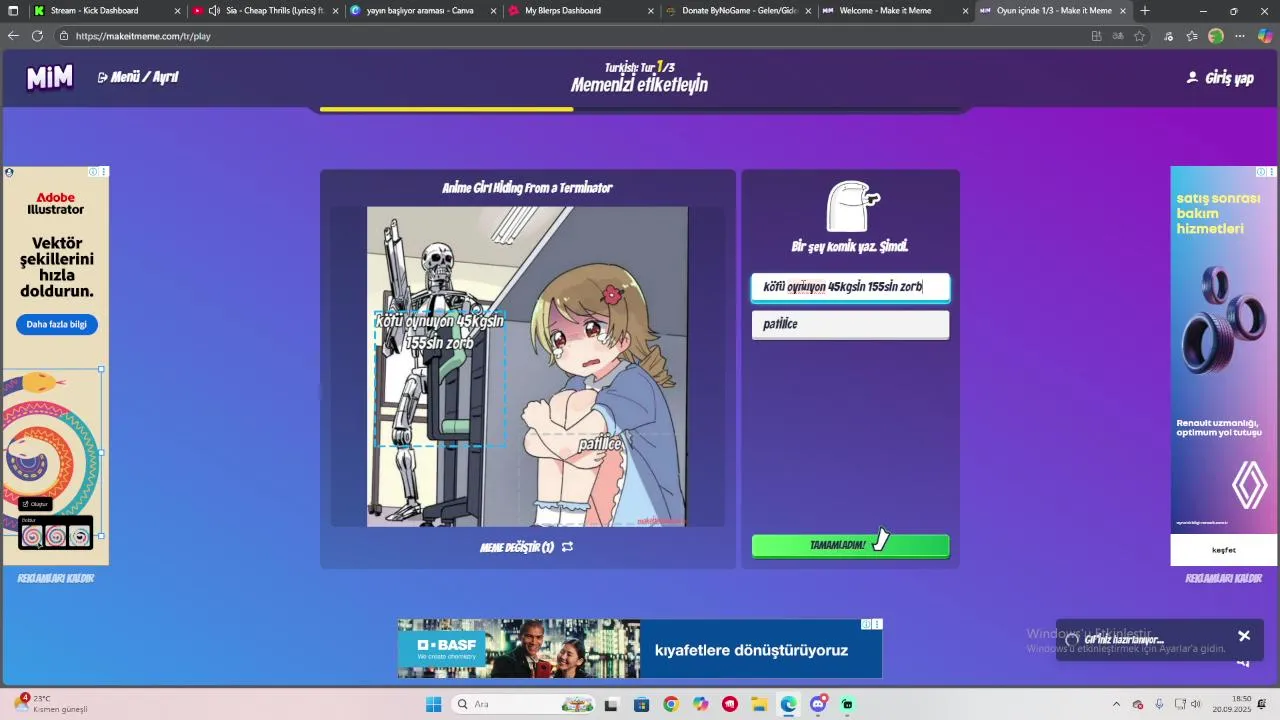
Task: Click the browser address bar URL
Action: tap(143, 36)
